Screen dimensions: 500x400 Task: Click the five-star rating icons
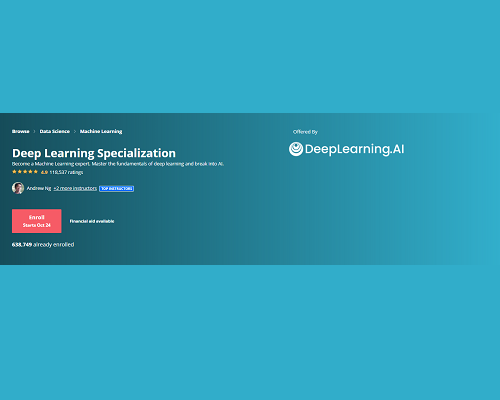coord(25,172)
